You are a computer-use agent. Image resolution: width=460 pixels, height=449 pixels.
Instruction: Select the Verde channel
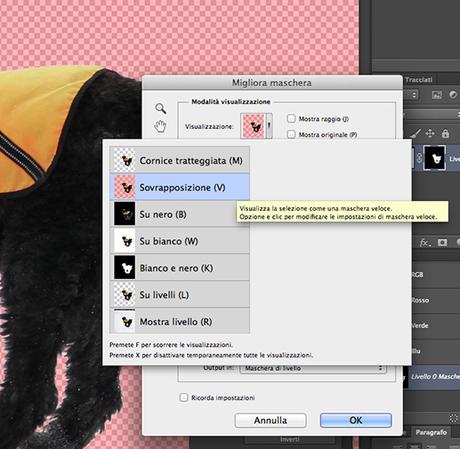pos(435,325)
